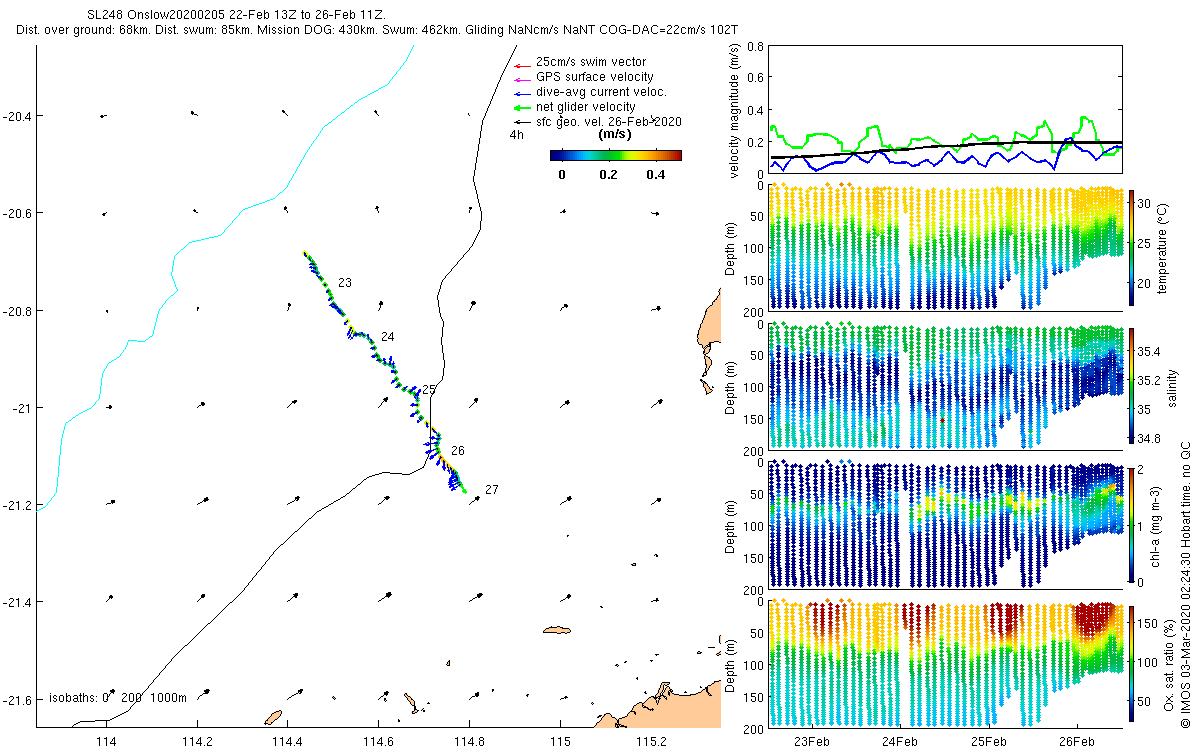Click the latitude label '-20.8'
This screenshot has width=1200, height=750.
pos(17,311)
